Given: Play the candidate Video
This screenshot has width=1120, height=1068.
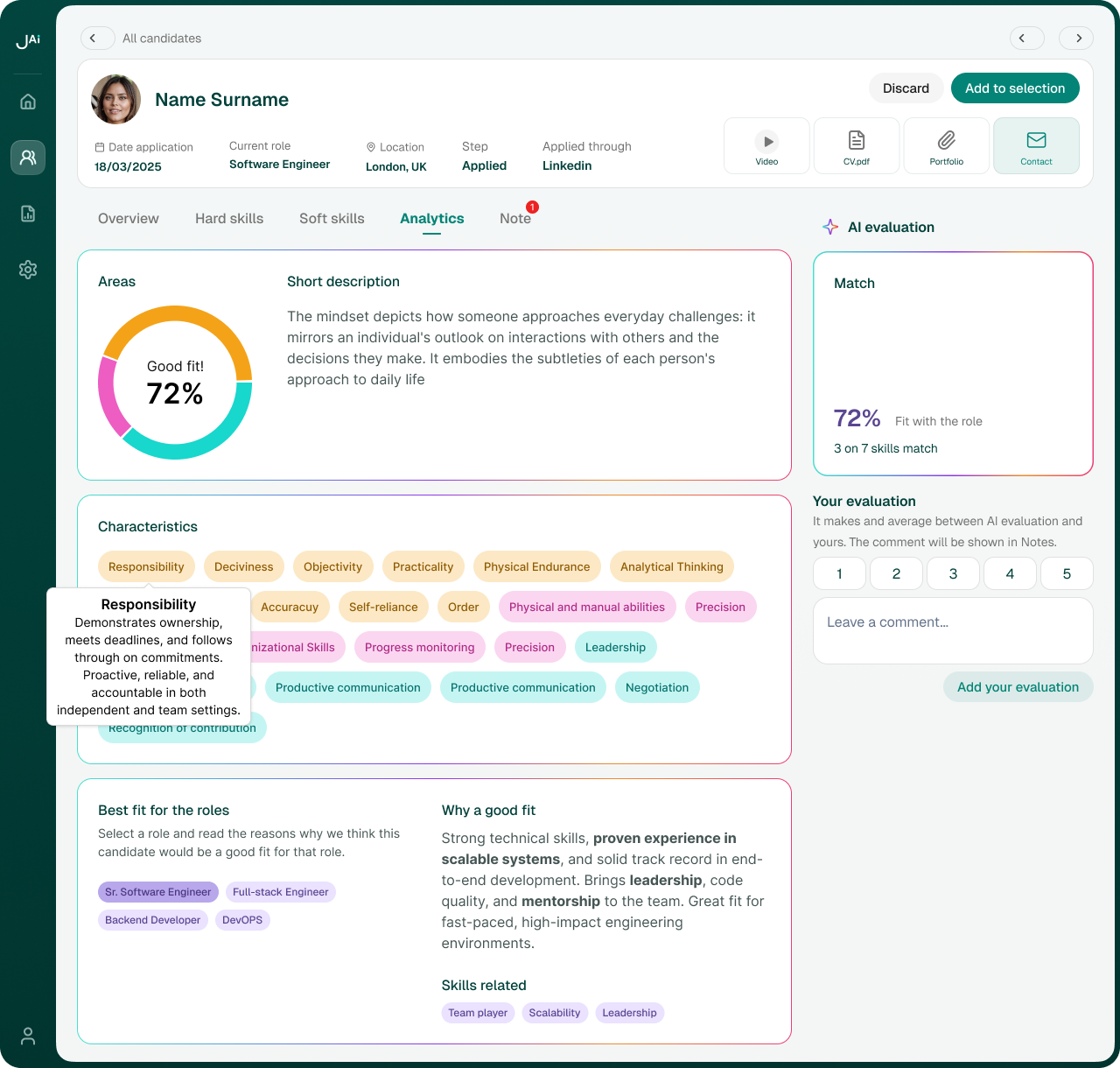Looking at the screenshot, I should coord(766,146).
